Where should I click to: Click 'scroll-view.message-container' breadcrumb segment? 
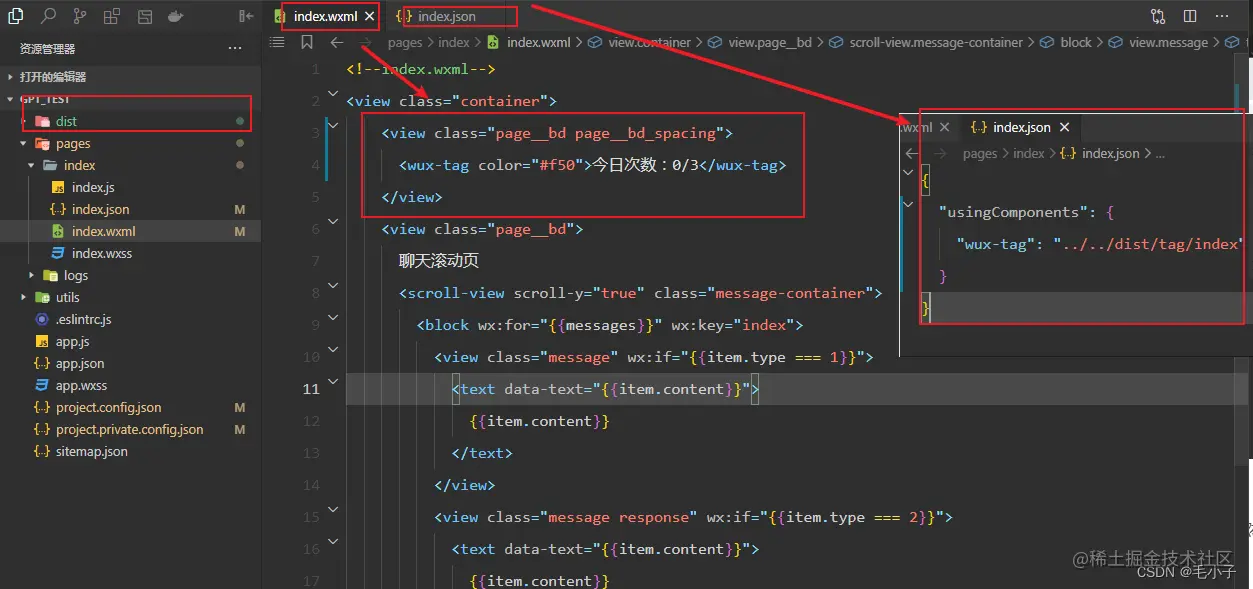[936, 42]
